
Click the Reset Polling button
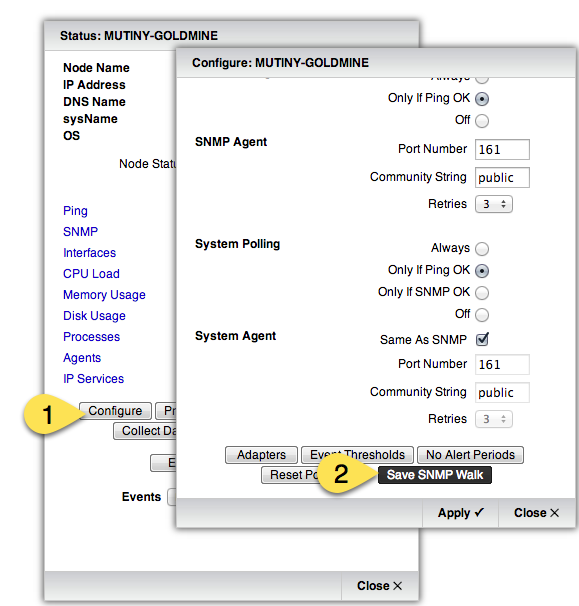tap(290, 475)
